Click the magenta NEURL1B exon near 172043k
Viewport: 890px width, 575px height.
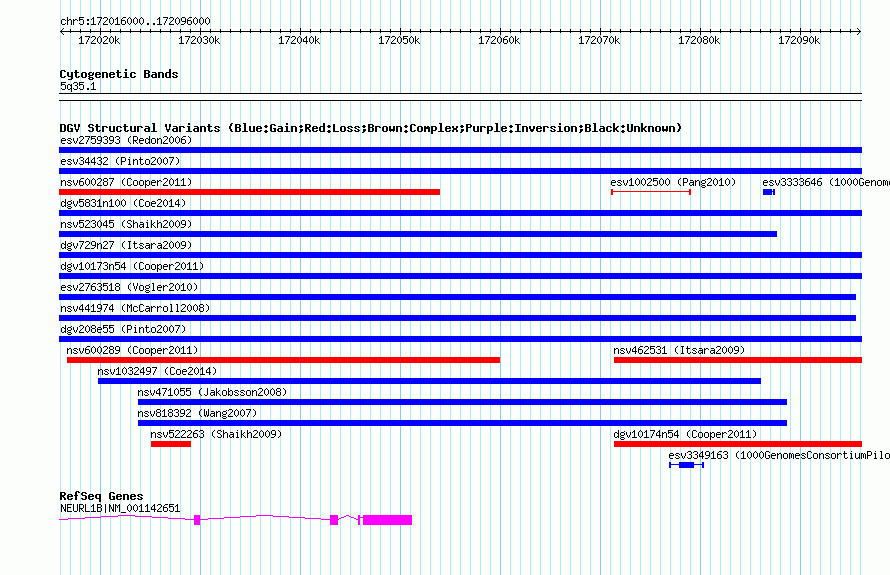tap(334, 520)
